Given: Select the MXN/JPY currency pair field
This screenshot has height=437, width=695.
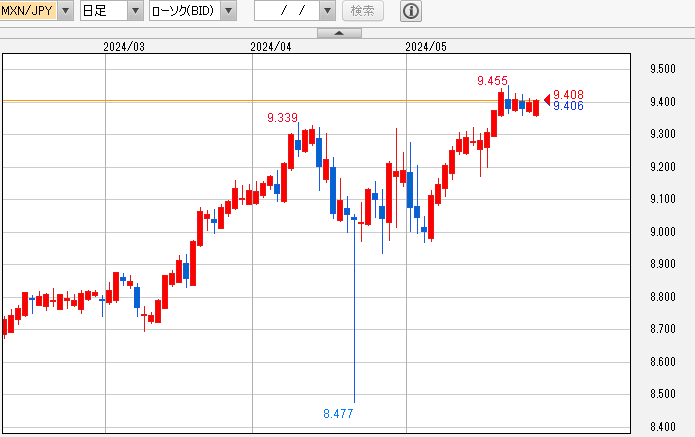Looking at the screenshot, I should (x=28, y=11).
